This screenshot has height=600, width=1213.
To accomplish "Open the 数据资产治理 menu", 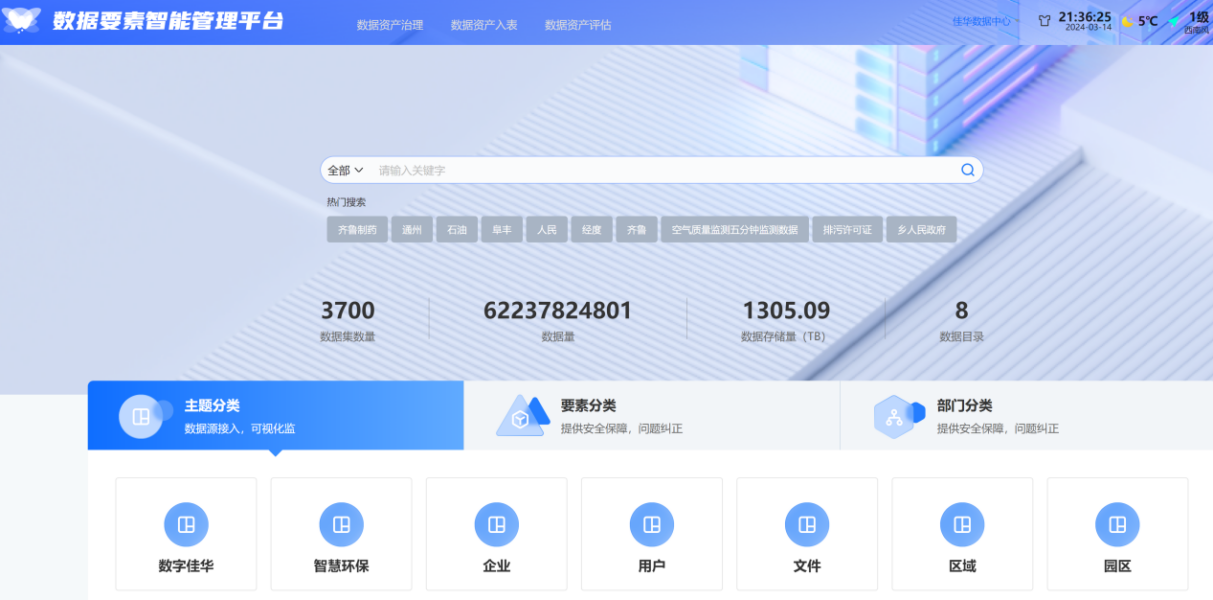I will click(389, 23).
